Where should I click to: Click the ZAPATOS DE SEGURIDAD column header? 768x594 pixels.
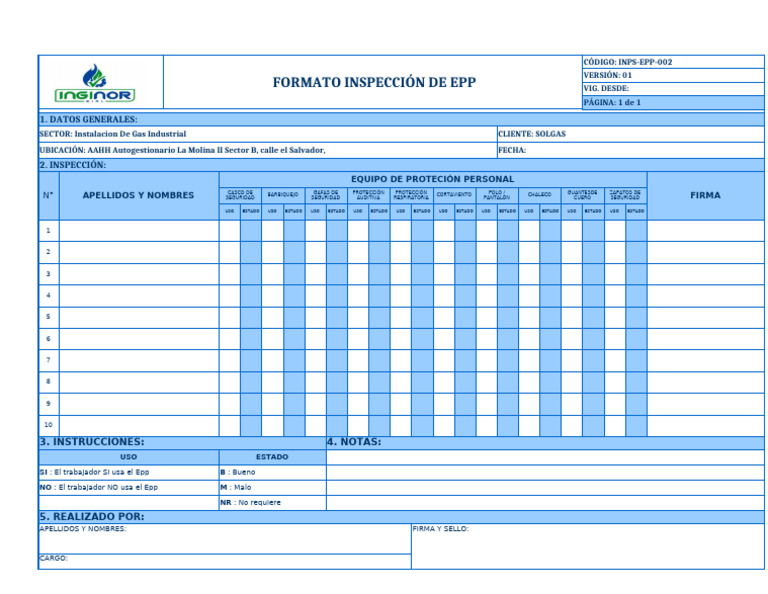coord(625,195)
